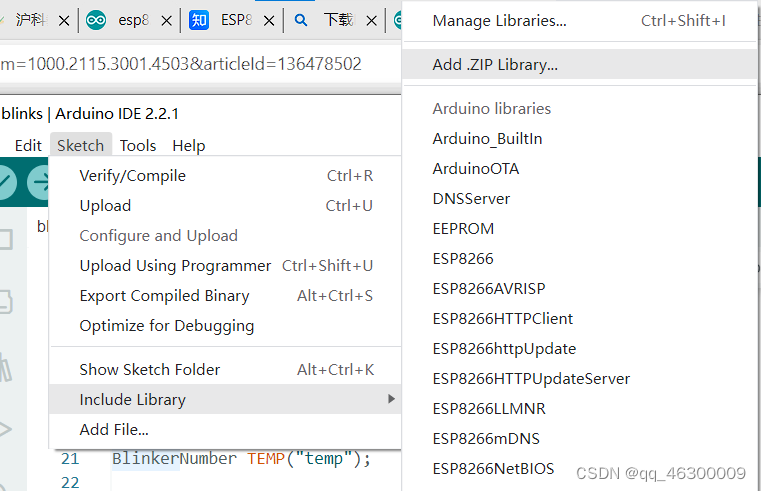Close the ESP8 Zhihu browser tab

coord(269,21)
